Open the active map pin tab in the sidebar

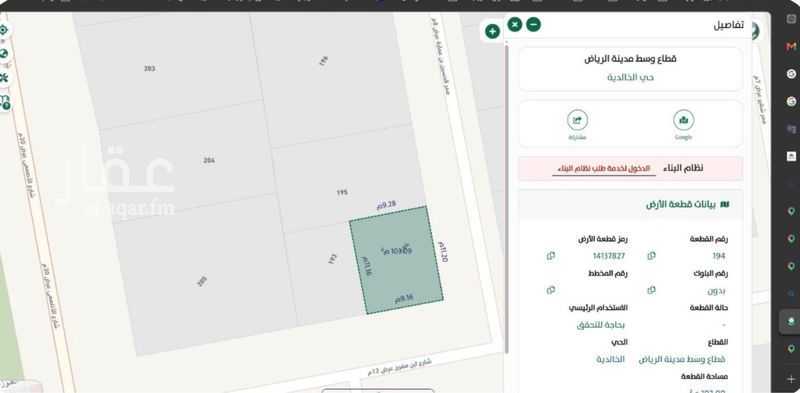(x=791, y=322)
